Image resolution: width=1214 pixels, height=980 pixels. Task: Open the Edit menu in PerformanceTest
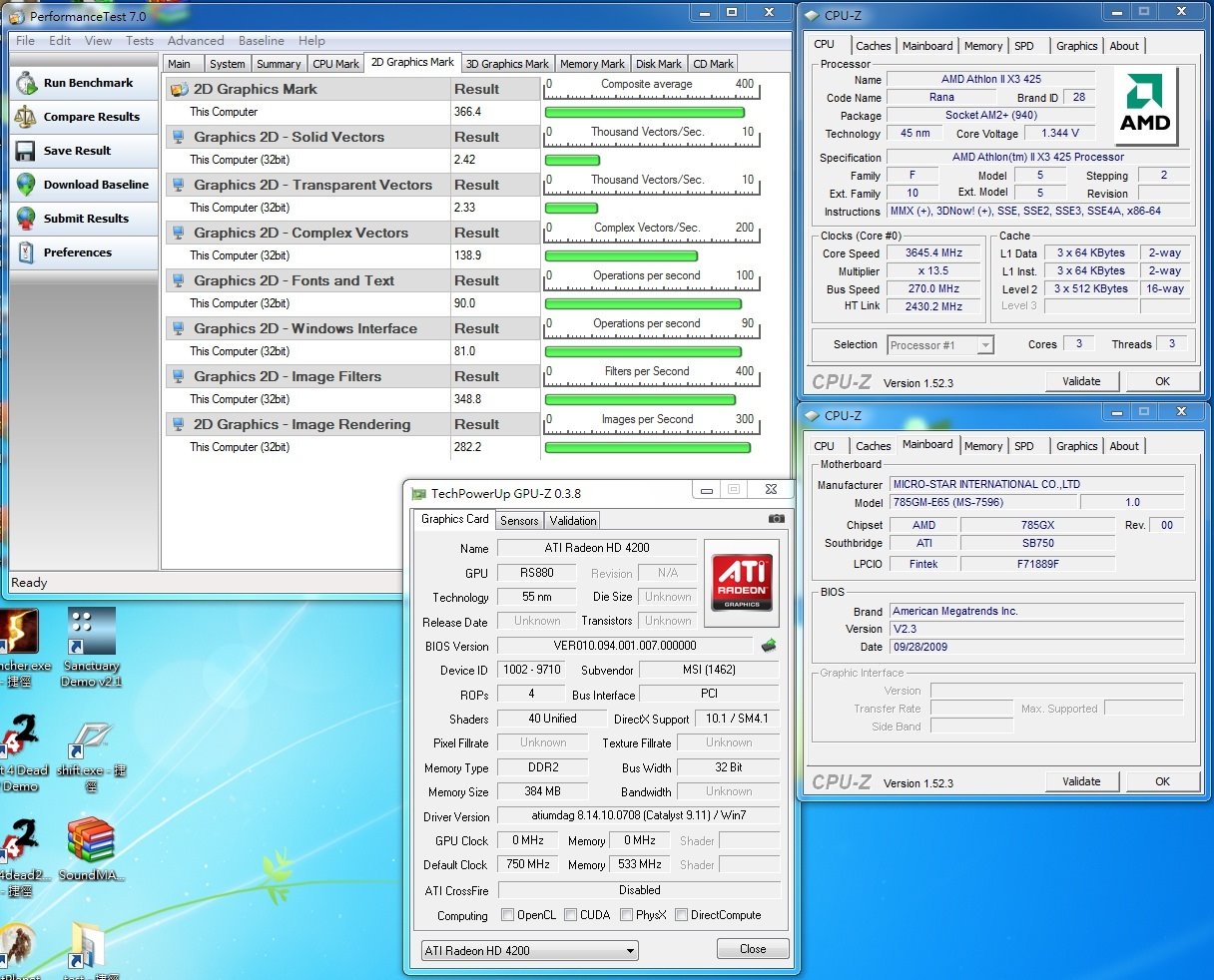click(x=61, y=41)
